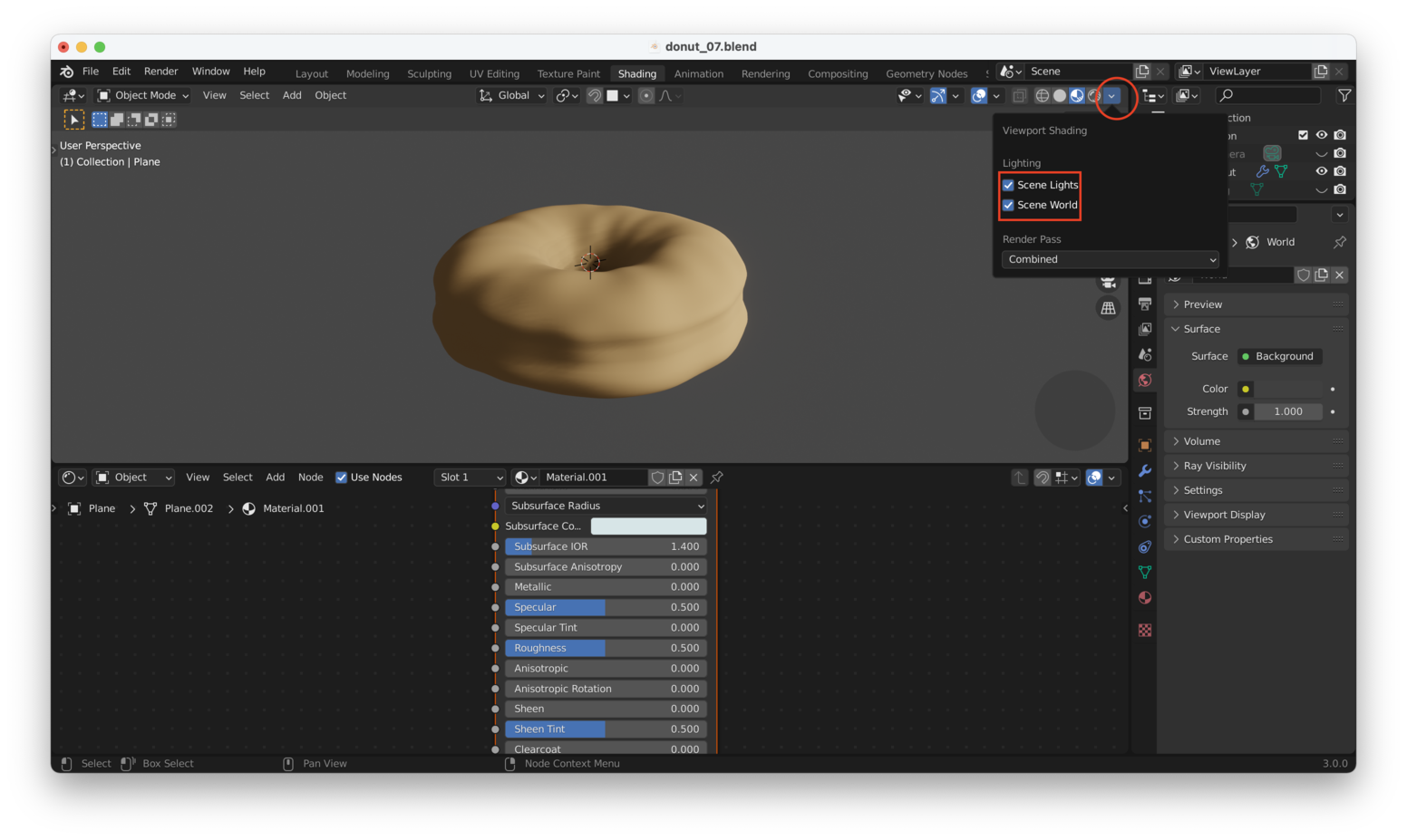The width and height of the screenshot is (1407, 840).
Task: Open the Texture properties tab (checker icon)
Action: [1144, 630]
